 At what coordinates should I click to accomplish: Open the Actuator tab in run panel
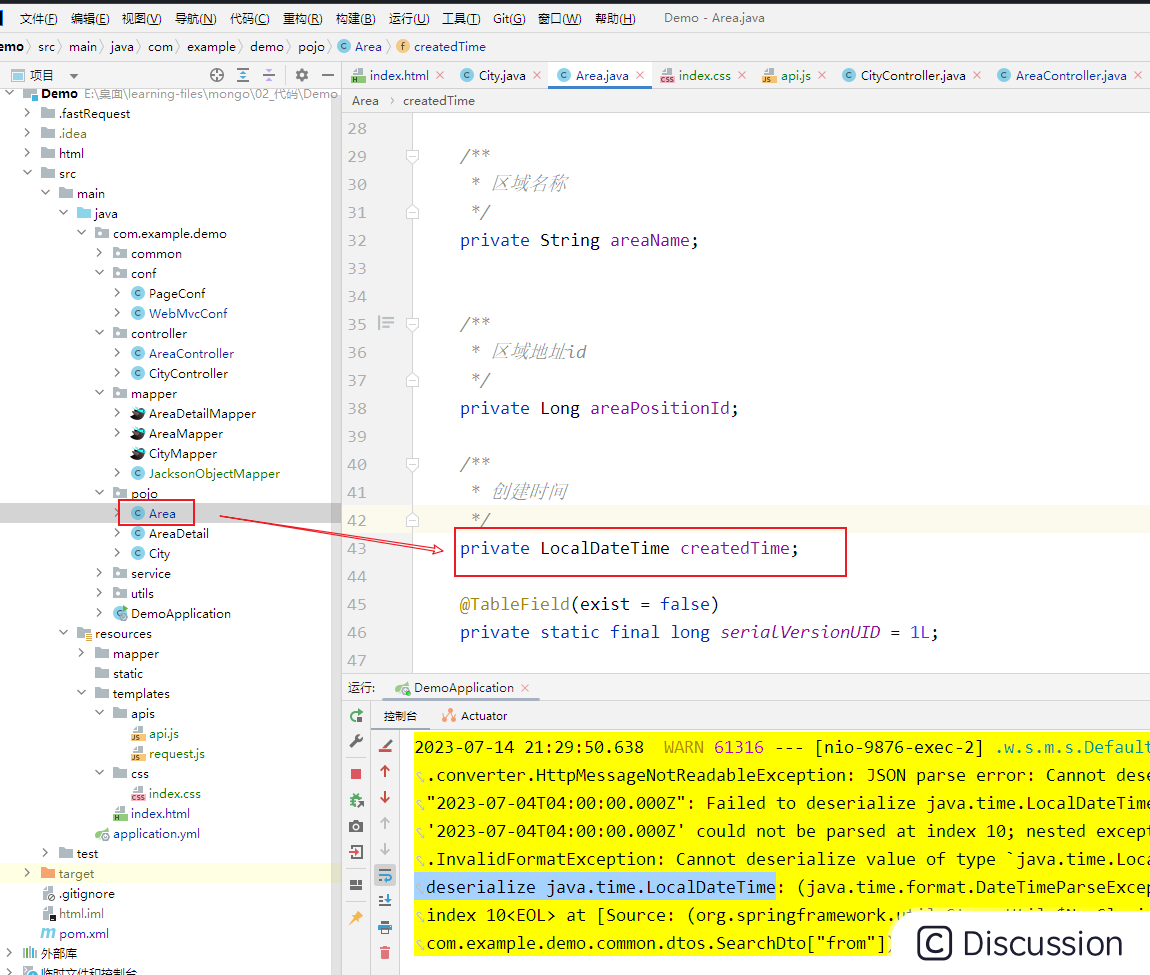475,716
